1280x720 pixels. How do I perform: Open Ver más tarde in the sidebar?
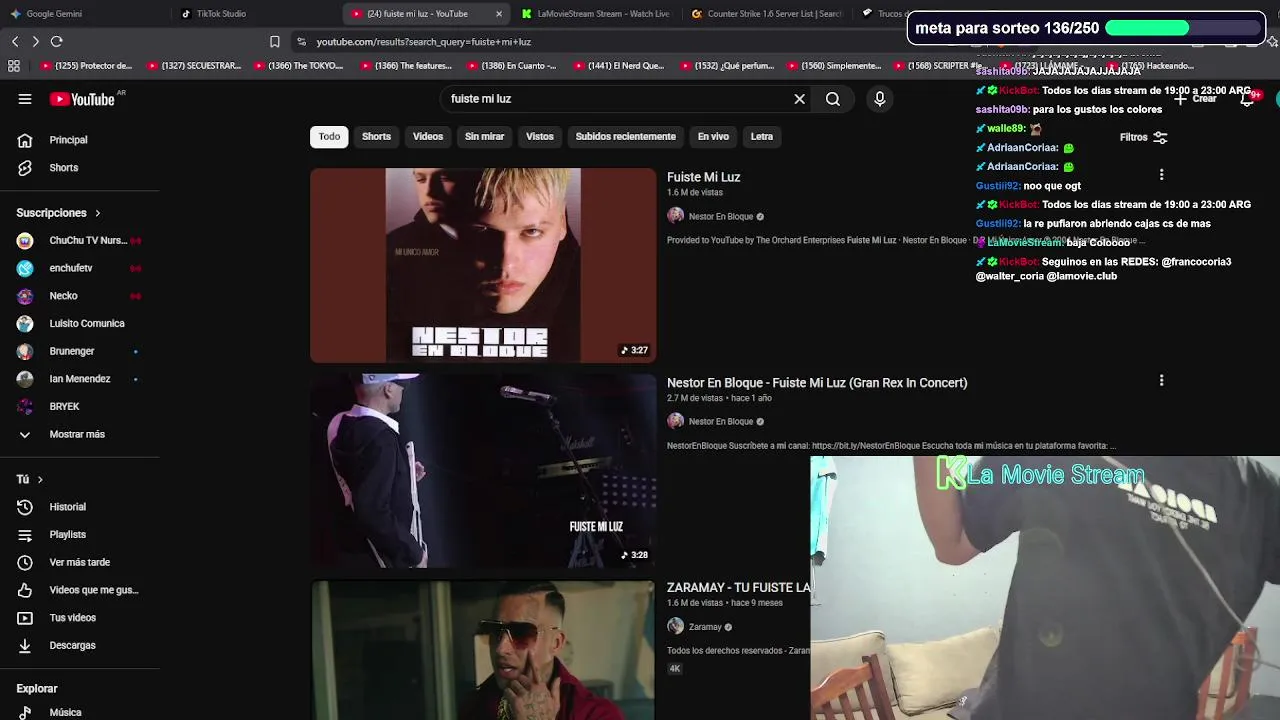pos(80,562)
